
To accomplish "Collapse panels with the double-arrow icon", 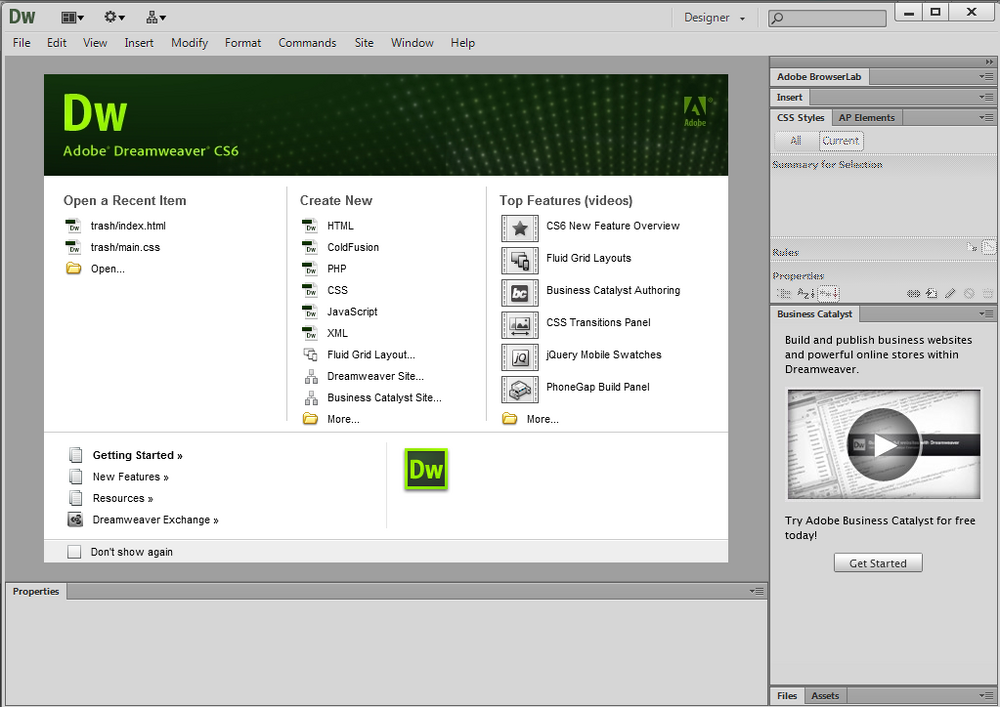I will pos(989,62).
